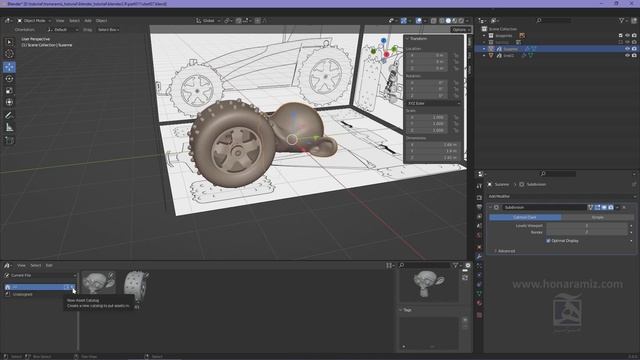
Task: Open asset browser Edit menu
Action: coord(49,265)
